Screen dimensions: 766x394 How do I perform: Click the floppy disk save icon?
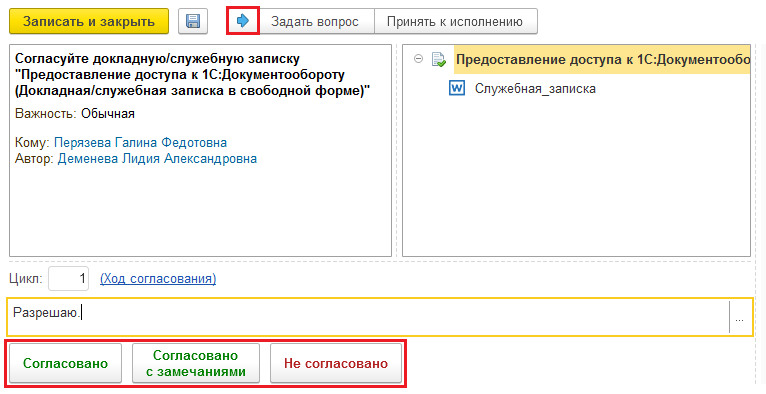(193, 21)
